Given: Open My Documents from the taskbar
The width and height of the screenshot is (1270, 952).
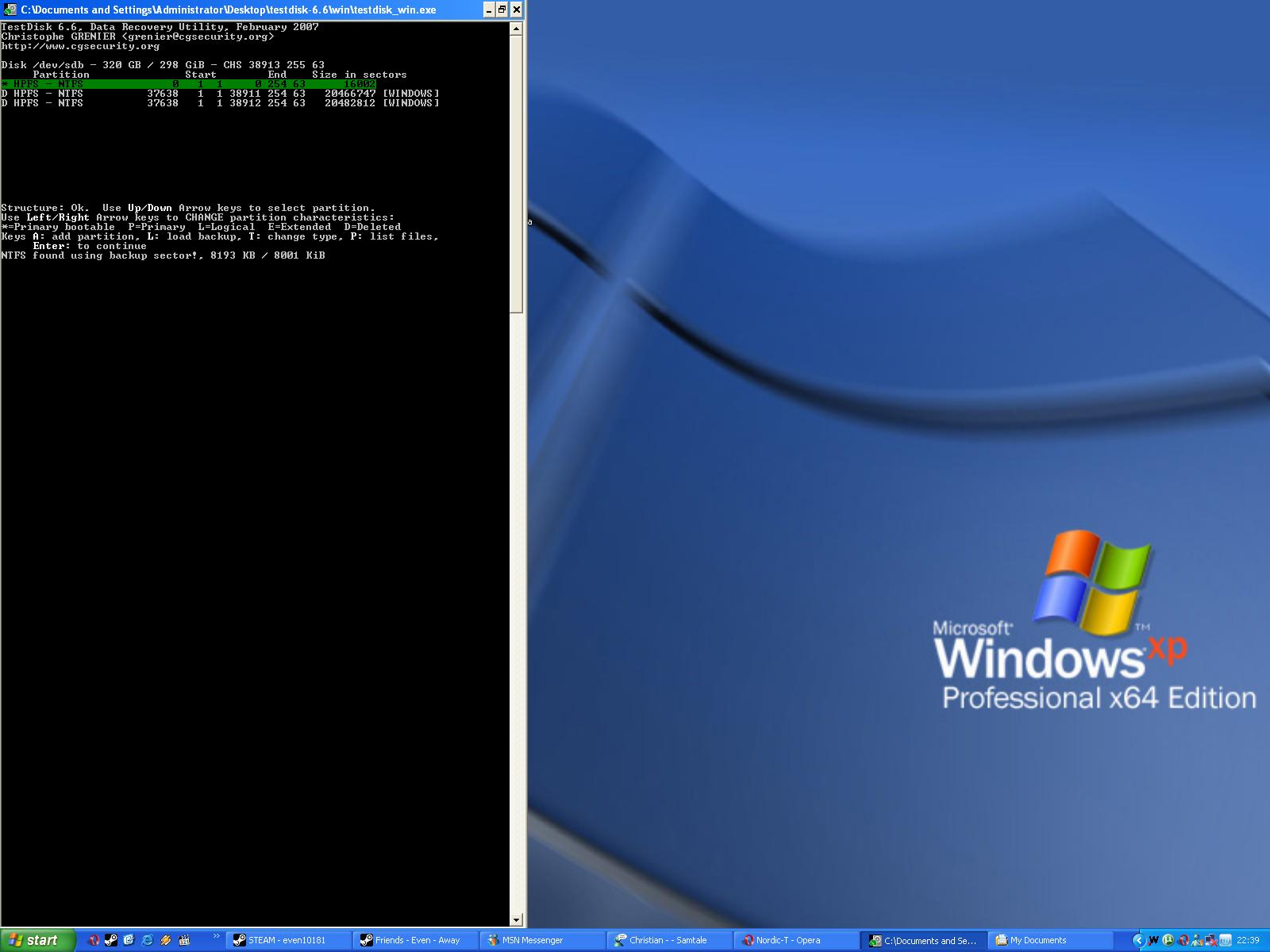Looking at the screenshot, I should pos(1052,940).
